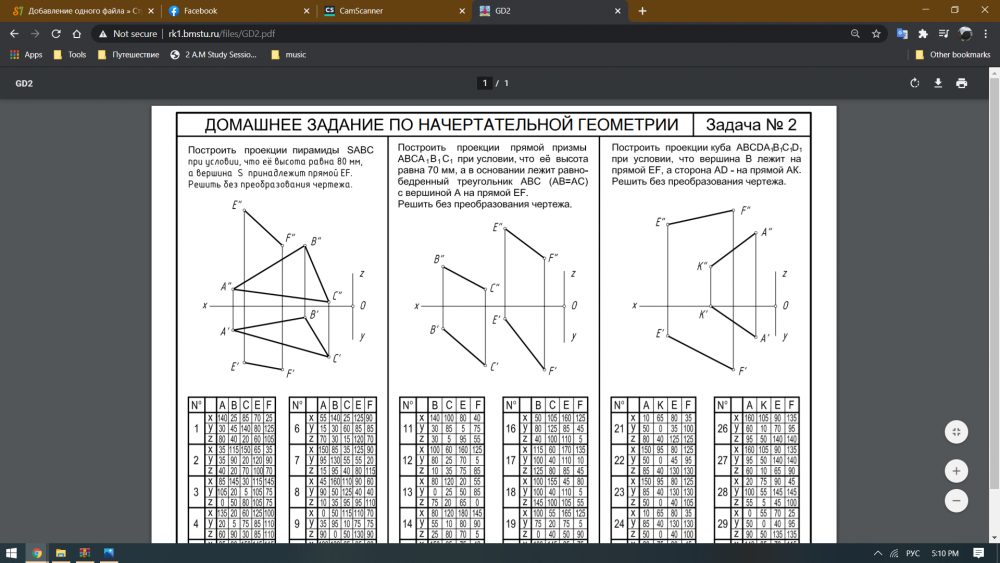Viewport: 1000px width, 563px height.
Task: Open the Путешествие bookmark folder
Action: (x=128, y=55)
